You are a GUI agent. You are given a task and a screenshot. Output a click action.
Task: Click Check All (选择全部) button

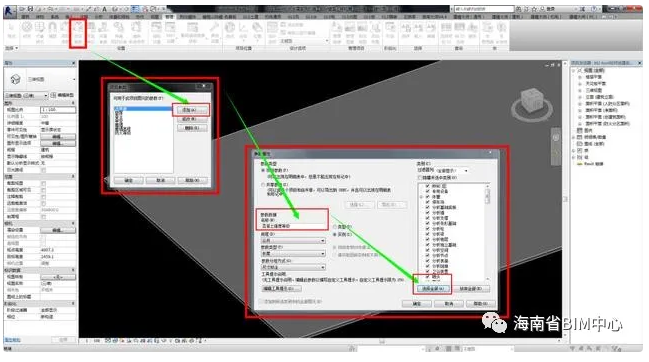coord(433,288)
